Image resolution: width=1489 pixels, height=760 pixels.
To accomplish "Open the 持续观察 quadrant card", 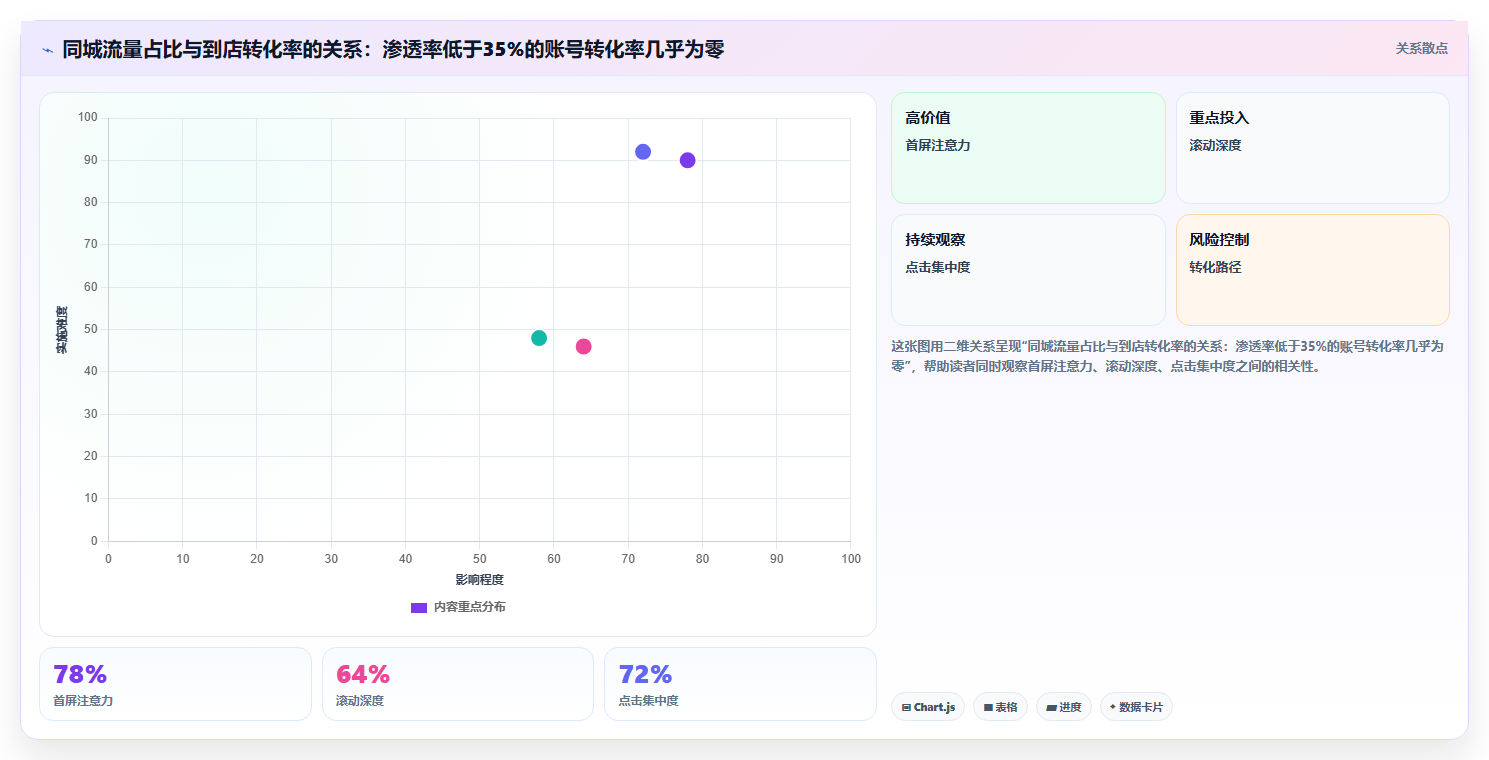I will point(1028,270).
